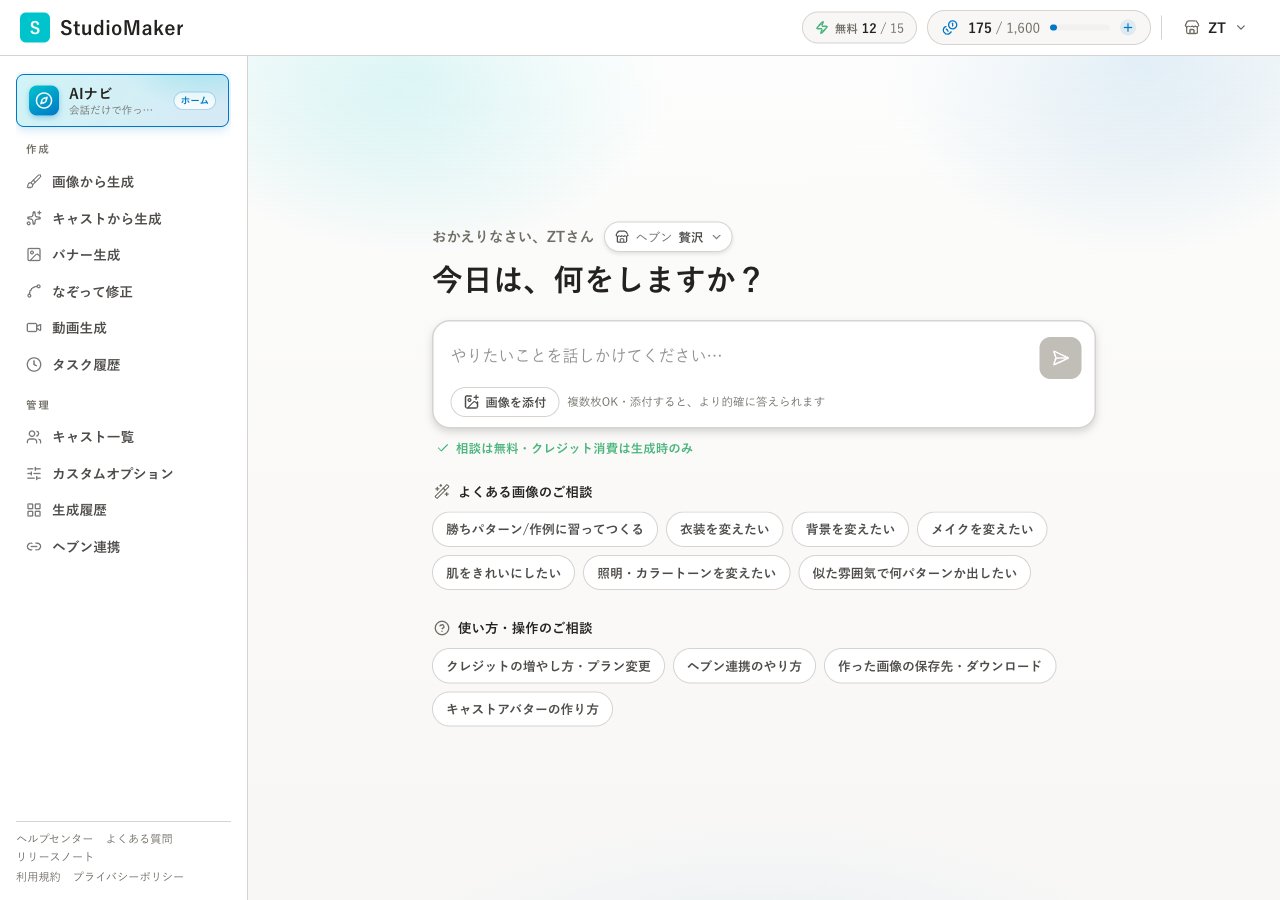Click the link icon beside ヘブン連携
Image resolution: width=1280 pixels, height=900 pixels.
[34, 546]
